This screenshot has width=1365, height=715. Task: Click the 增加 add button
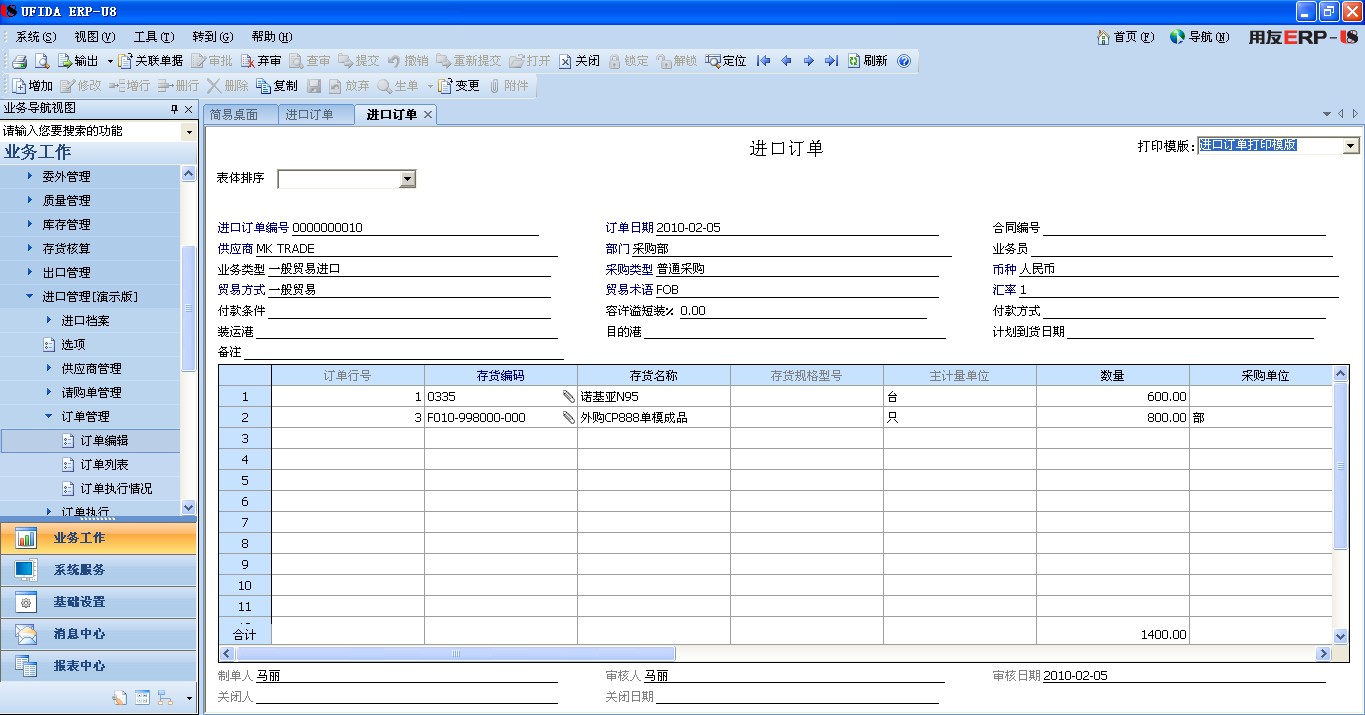[x=33, y=86]
